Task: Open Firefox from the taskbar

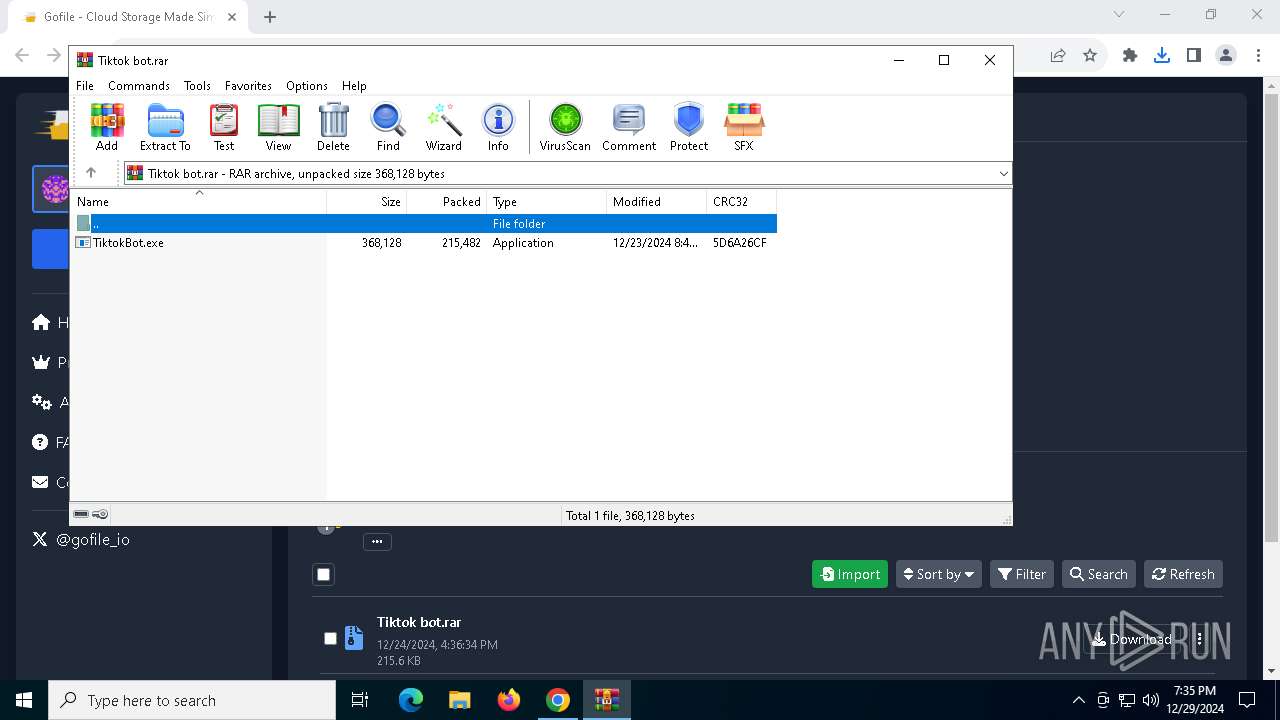Action: click(509, 700)
